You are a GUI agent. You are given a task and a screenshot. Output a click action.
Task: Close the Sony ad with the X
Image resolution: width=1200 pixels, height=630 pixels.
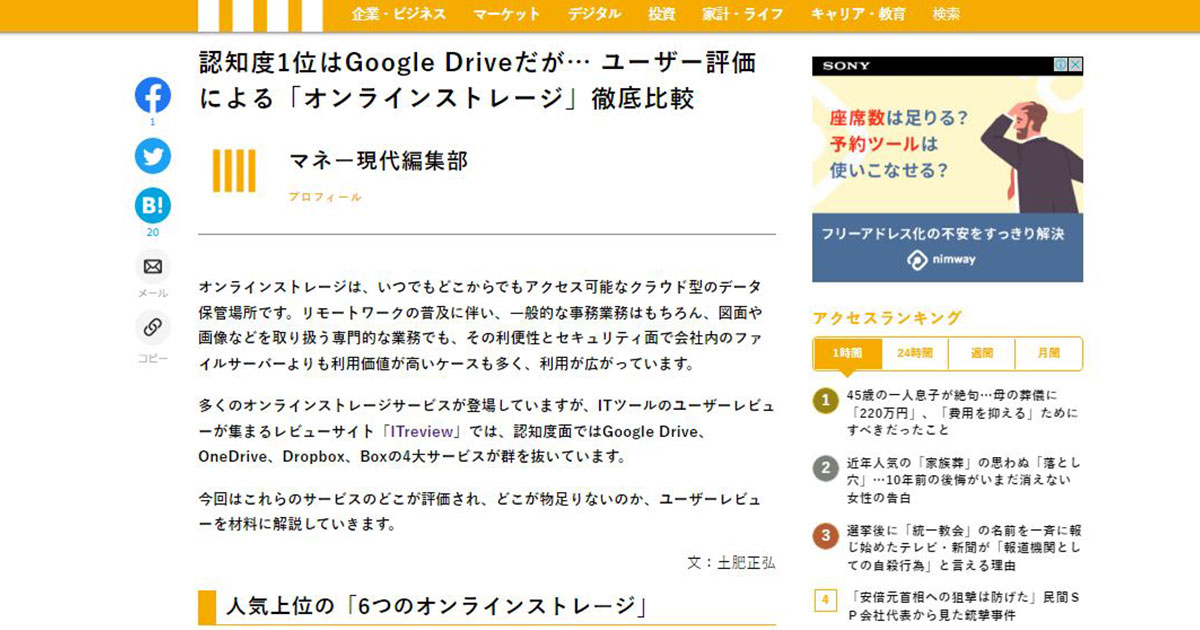[1076, 65]
